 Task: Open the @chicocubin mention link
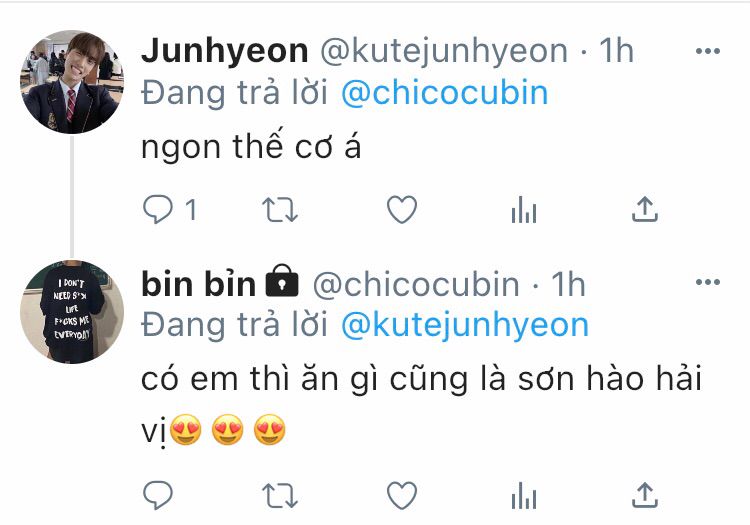tap(445, 92)
